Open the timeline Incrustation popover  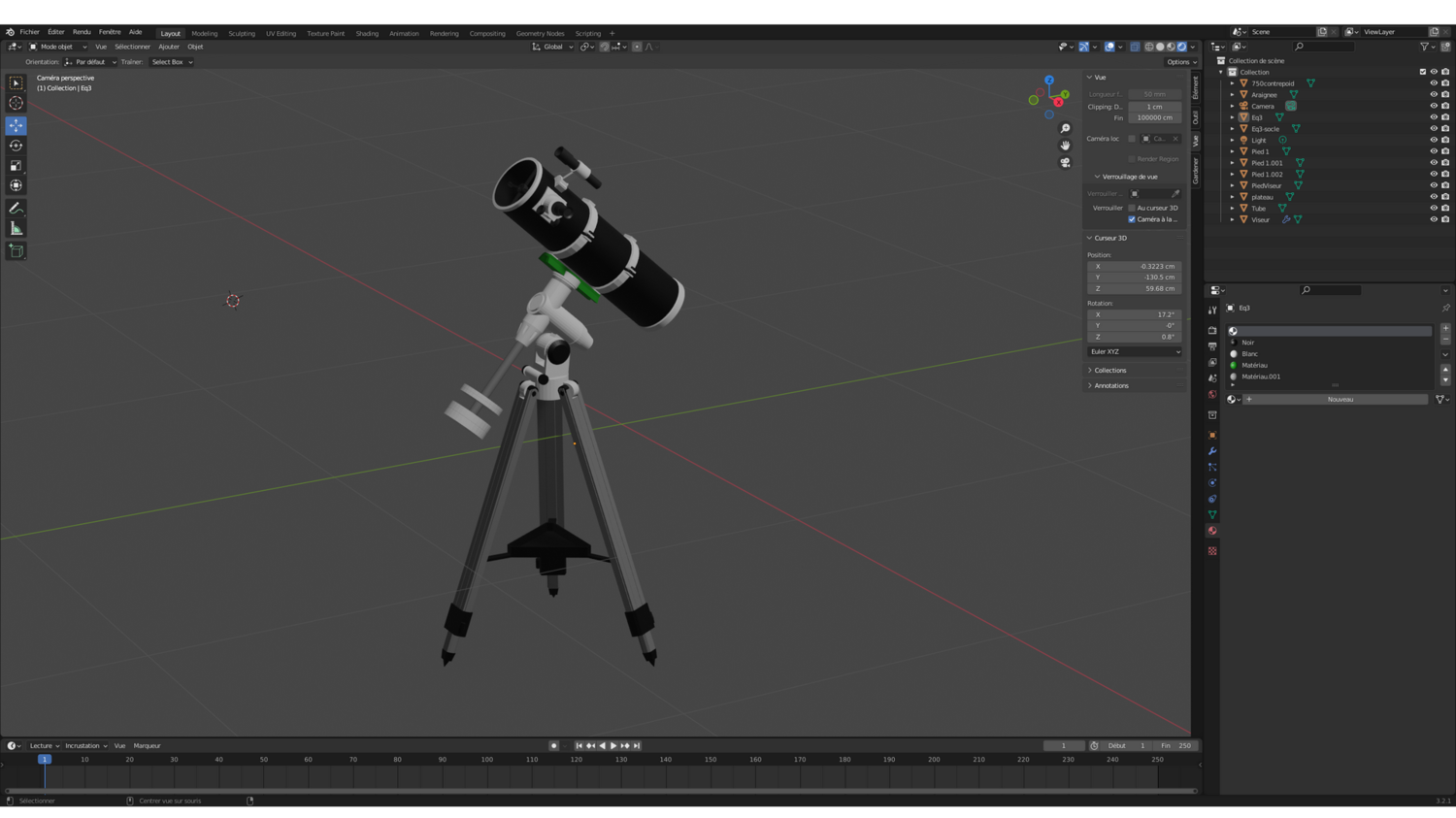(x=85, y=746)
